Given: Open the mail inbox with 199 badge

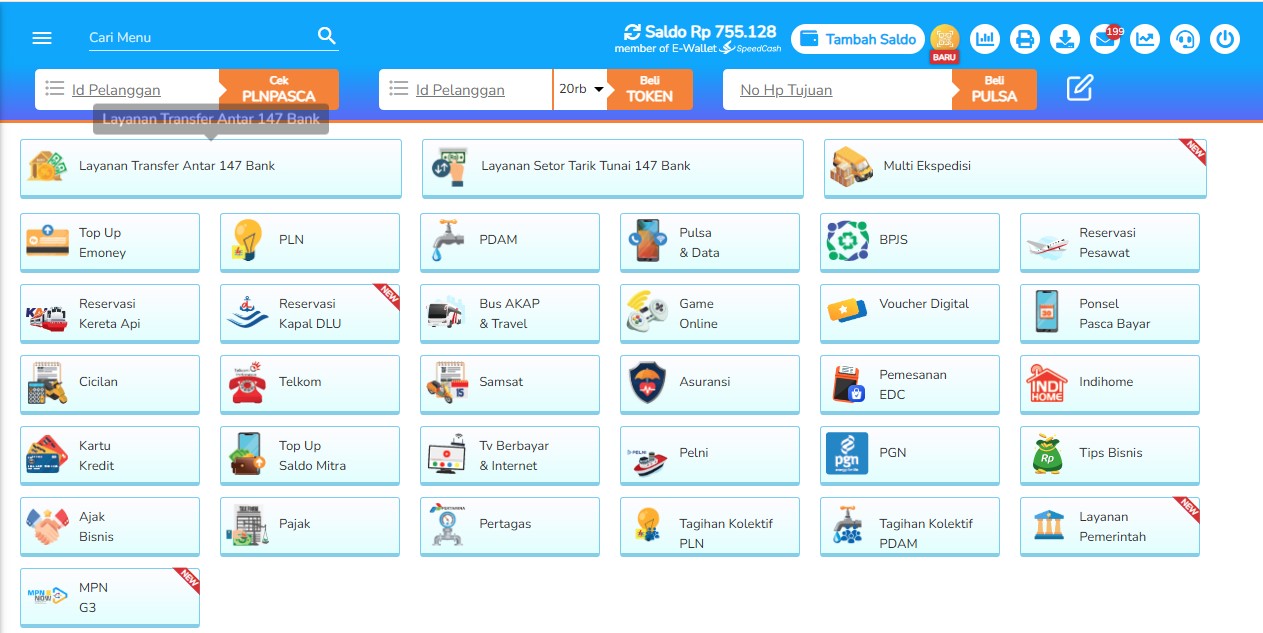Looking at the screenshot, I should point(1105,39).
